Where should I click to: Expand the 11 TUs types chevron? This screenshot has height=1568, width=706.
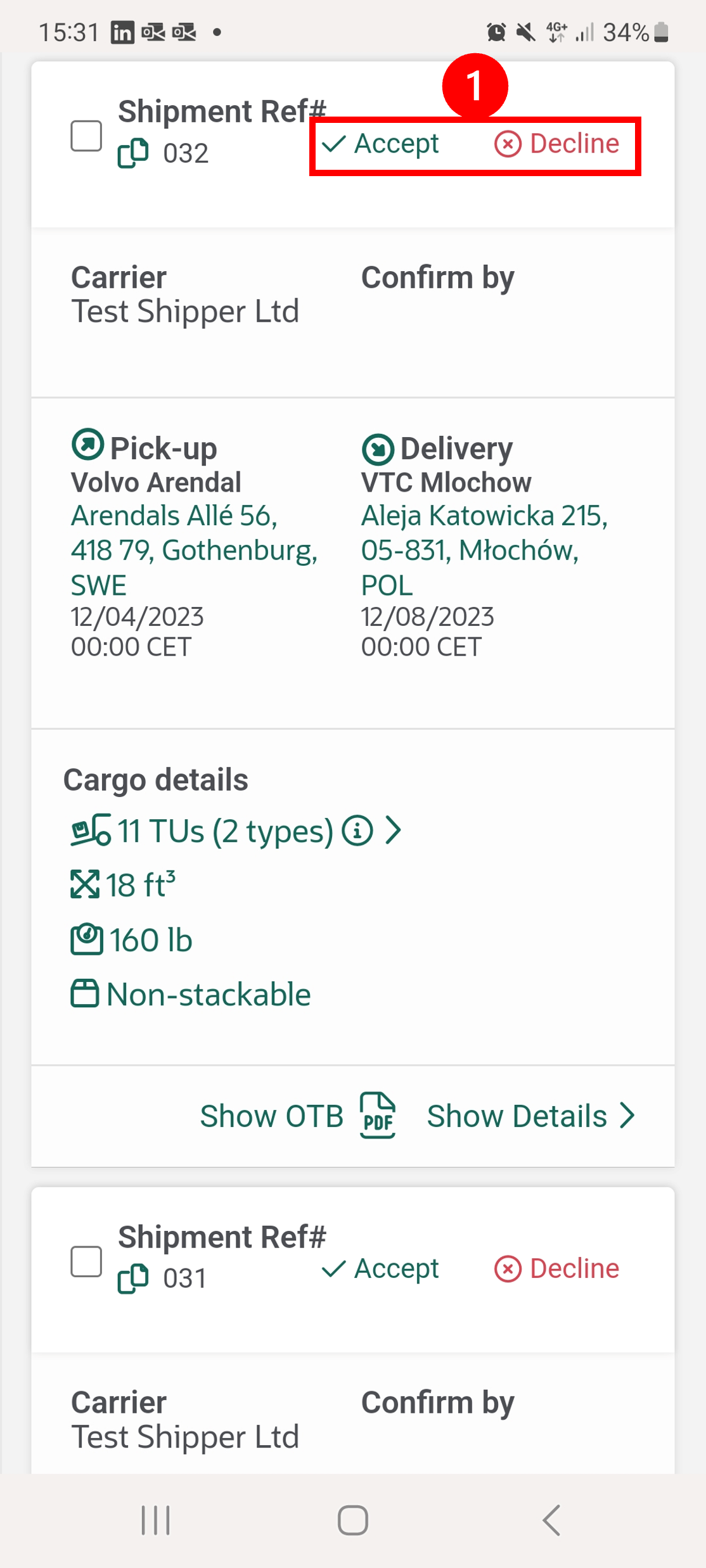(394, 830)
